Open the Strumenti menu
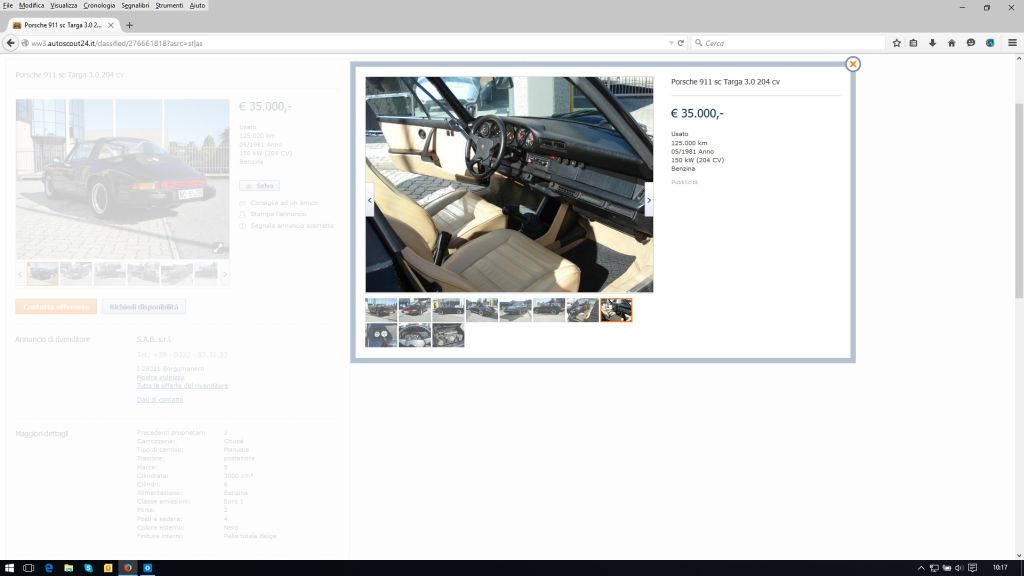The image size is (1024, 576). point(169,5)
